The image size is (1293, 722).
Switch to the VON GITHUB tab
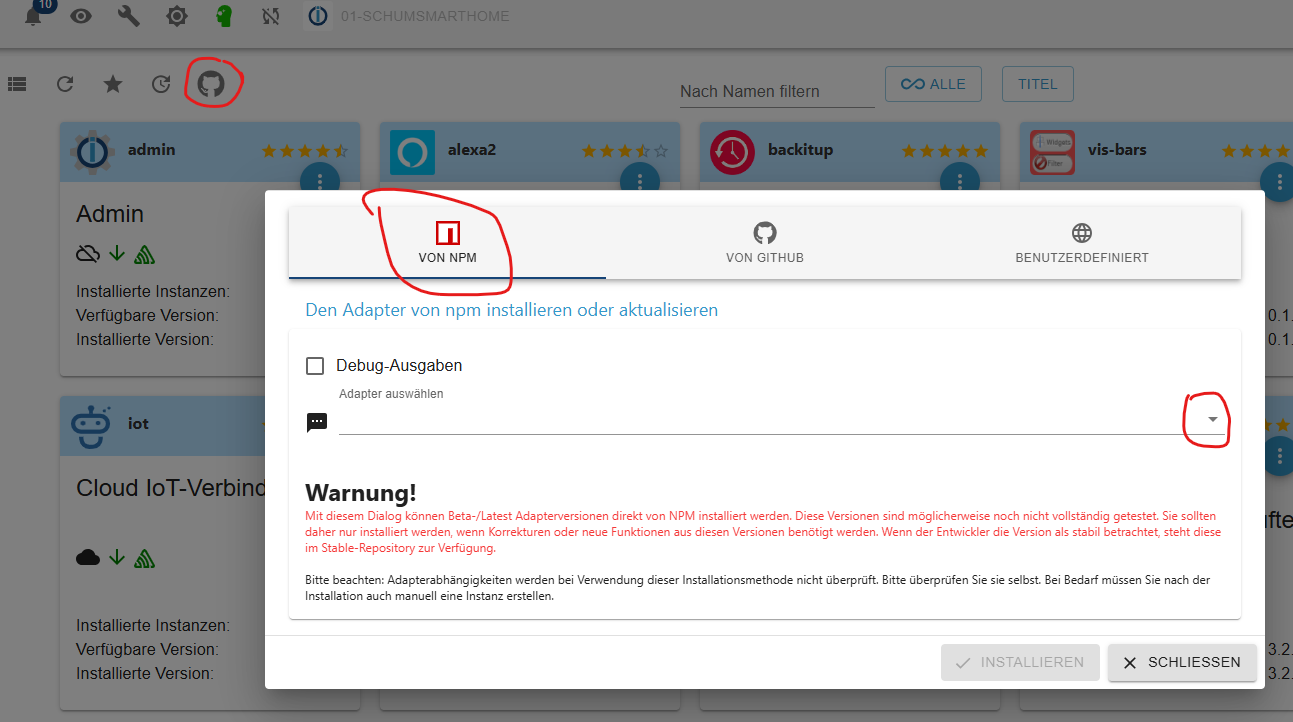(764, 243)
